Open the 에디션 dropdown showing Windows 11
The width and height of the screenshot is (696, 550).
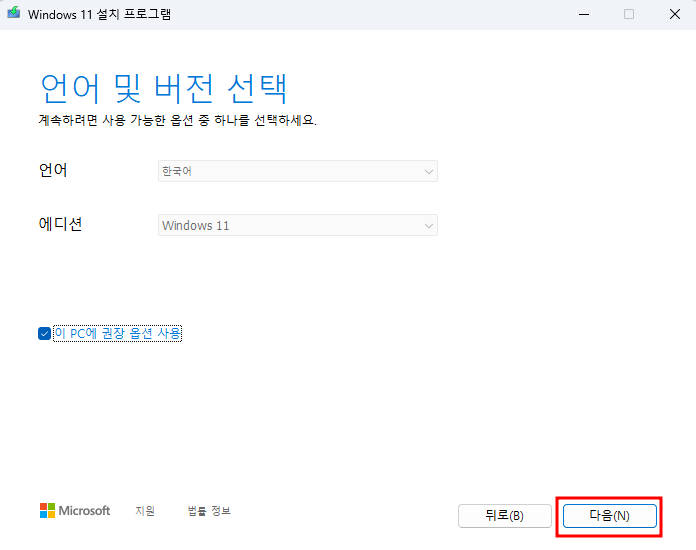[x=298, y=225]
